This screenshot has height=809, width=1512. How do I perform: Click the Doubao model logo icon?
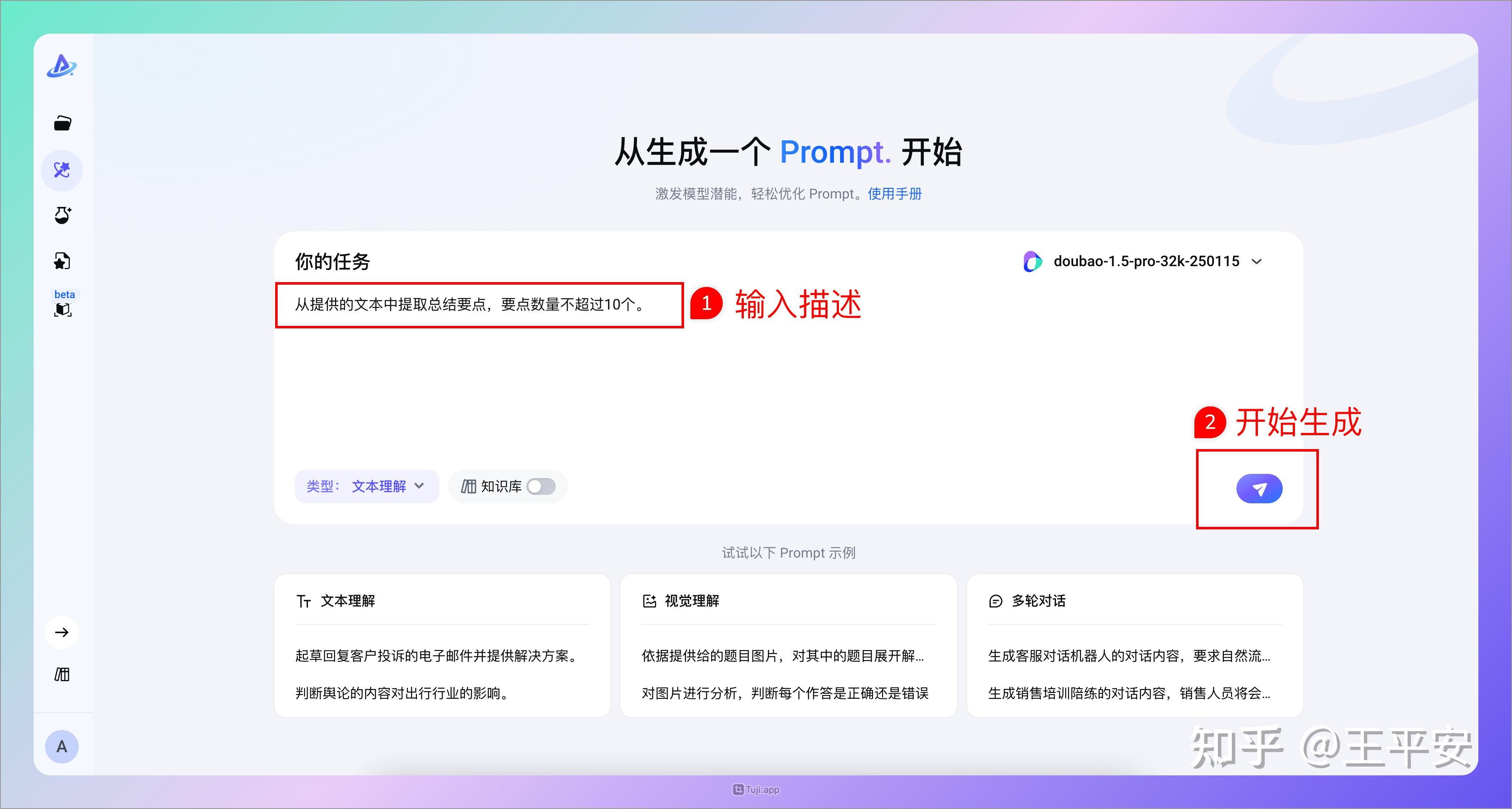click(x=1032, y=262)
